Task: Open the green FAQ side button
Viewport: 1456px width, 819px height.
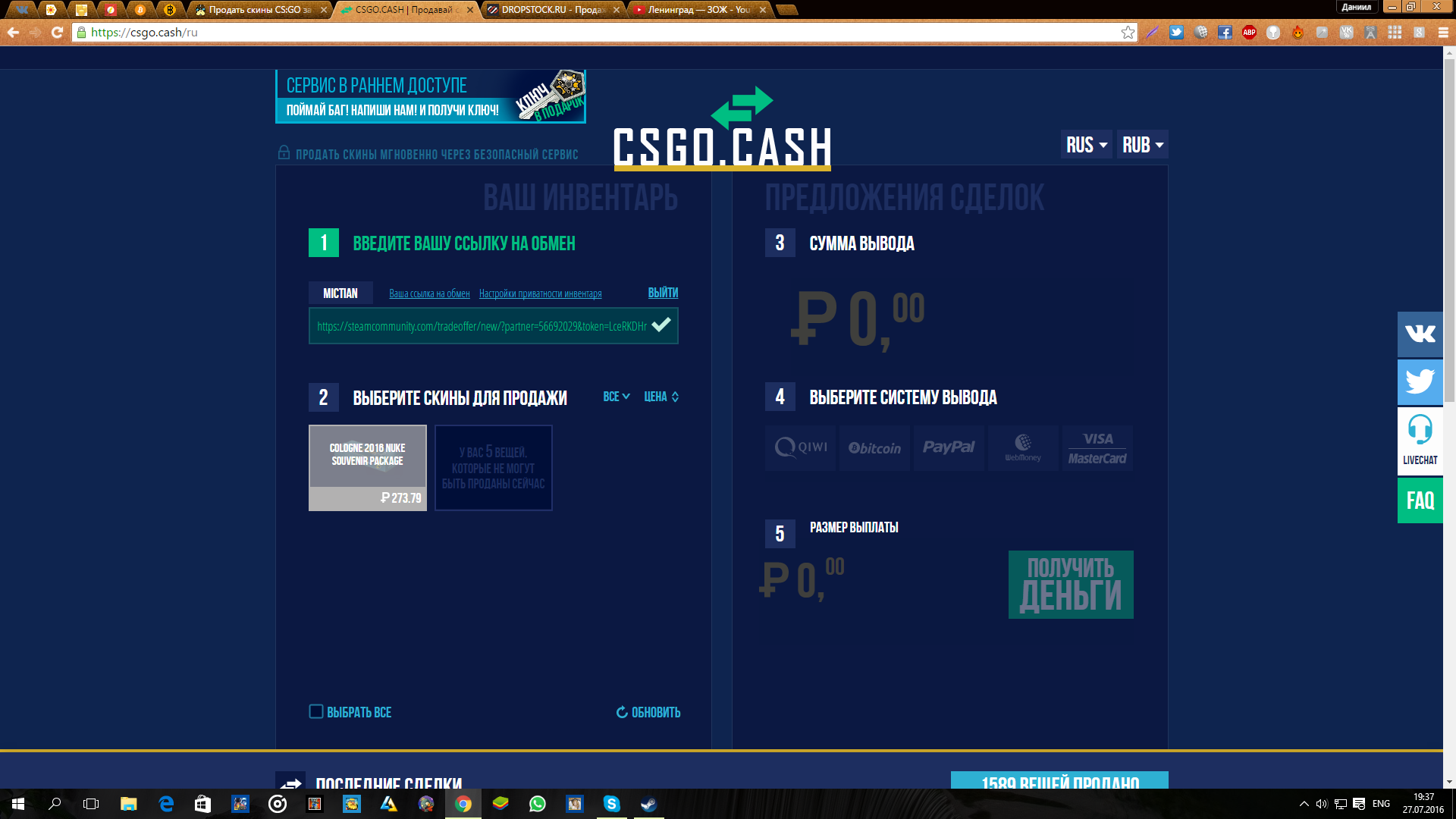Action: click(1420, 500)
